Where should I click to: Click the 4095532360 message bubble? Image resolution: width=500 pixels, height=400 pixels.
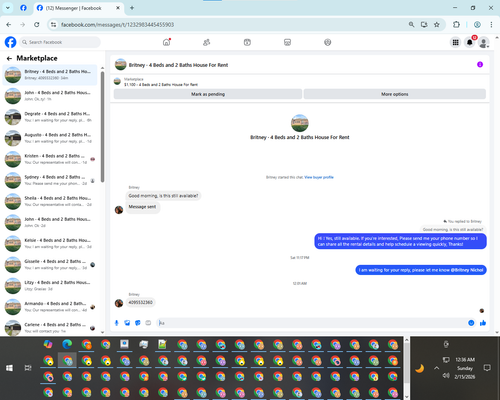[141, 302]
